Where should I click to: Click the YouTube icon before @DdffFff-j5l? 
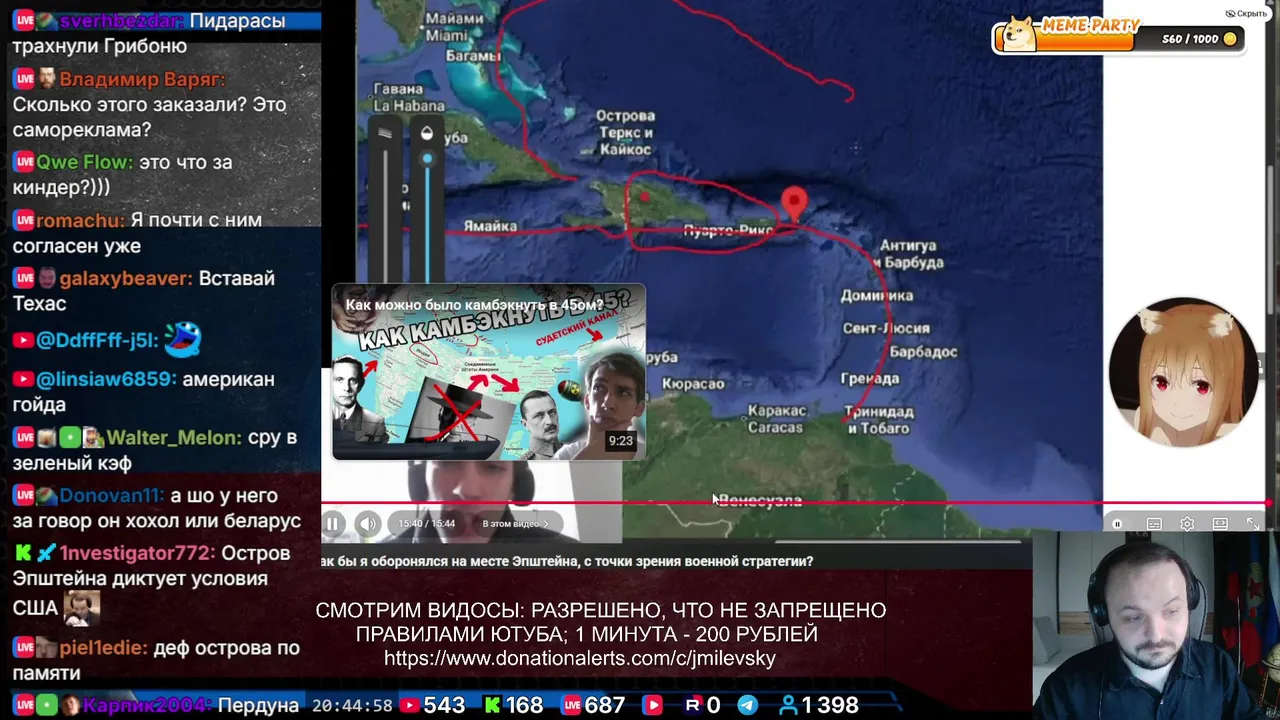click(x=23, y=340)
